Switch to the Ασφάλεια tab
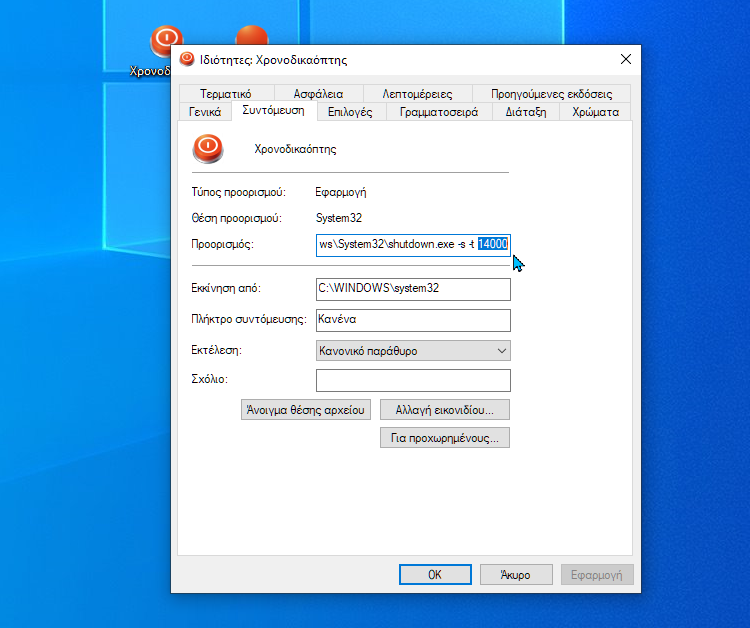Image resolution: width=750 pixels, height=628 pixels. coord(318,94)
